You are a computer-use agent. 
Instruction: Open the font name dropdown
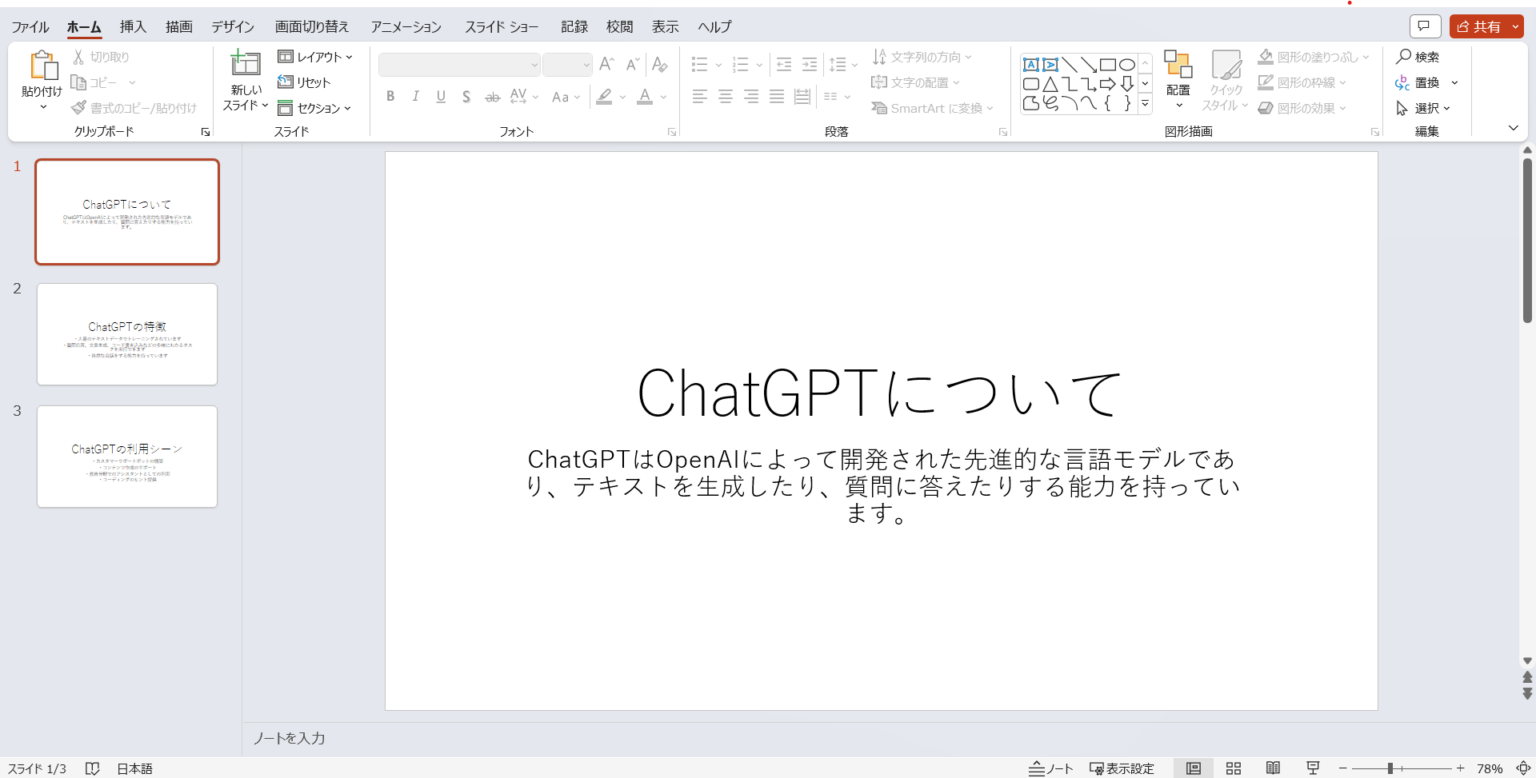coord(533,64)
